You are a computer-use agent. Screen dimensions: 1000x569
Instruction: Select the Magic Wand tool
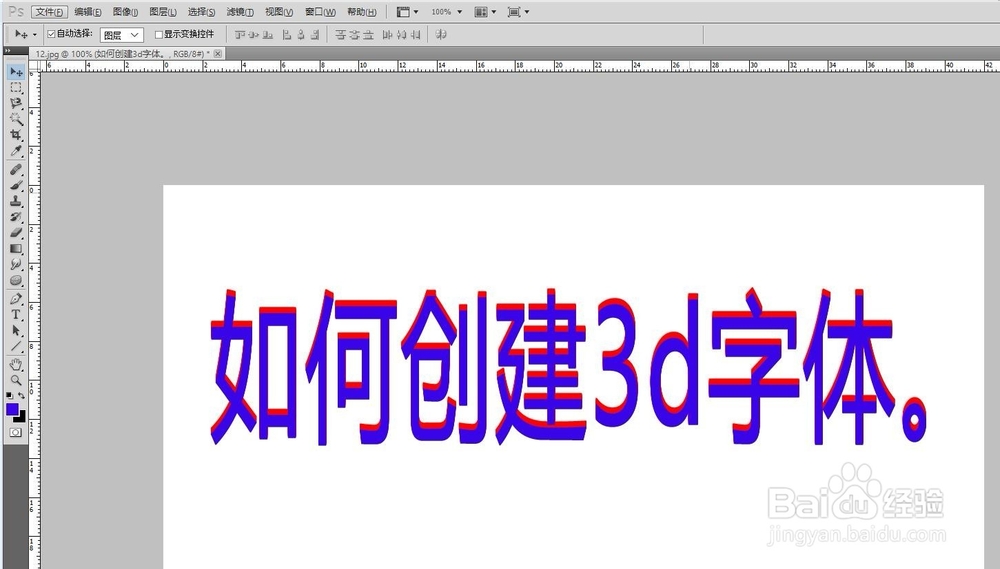click(x=16, y=119)
